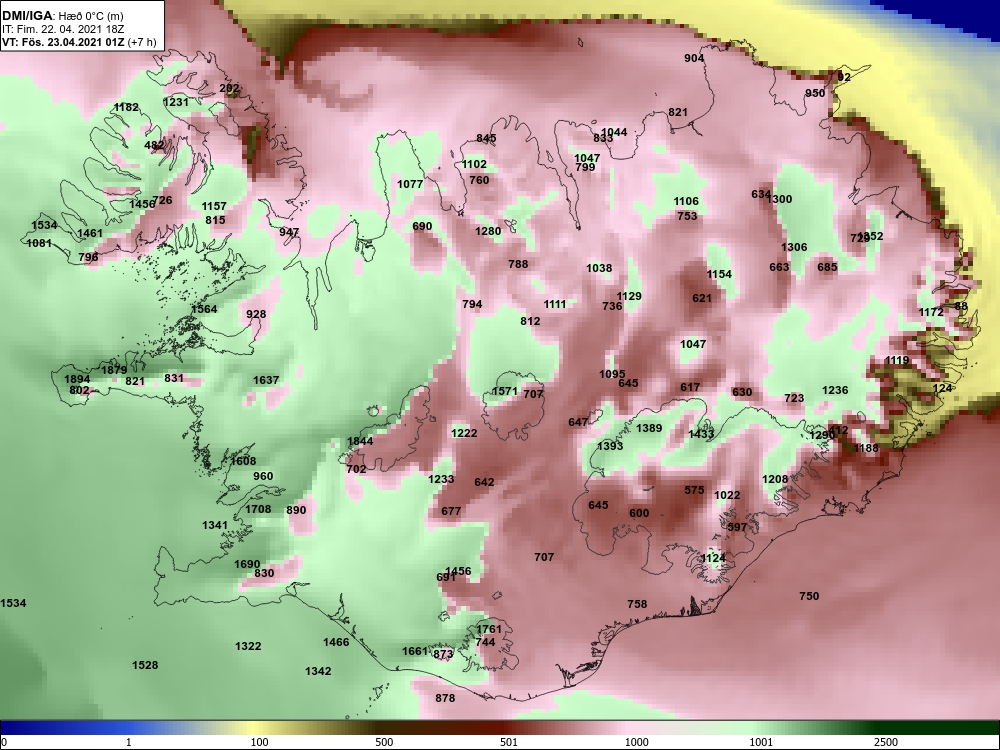
Task: Select the 1564 value
Action: coord(204,309)
